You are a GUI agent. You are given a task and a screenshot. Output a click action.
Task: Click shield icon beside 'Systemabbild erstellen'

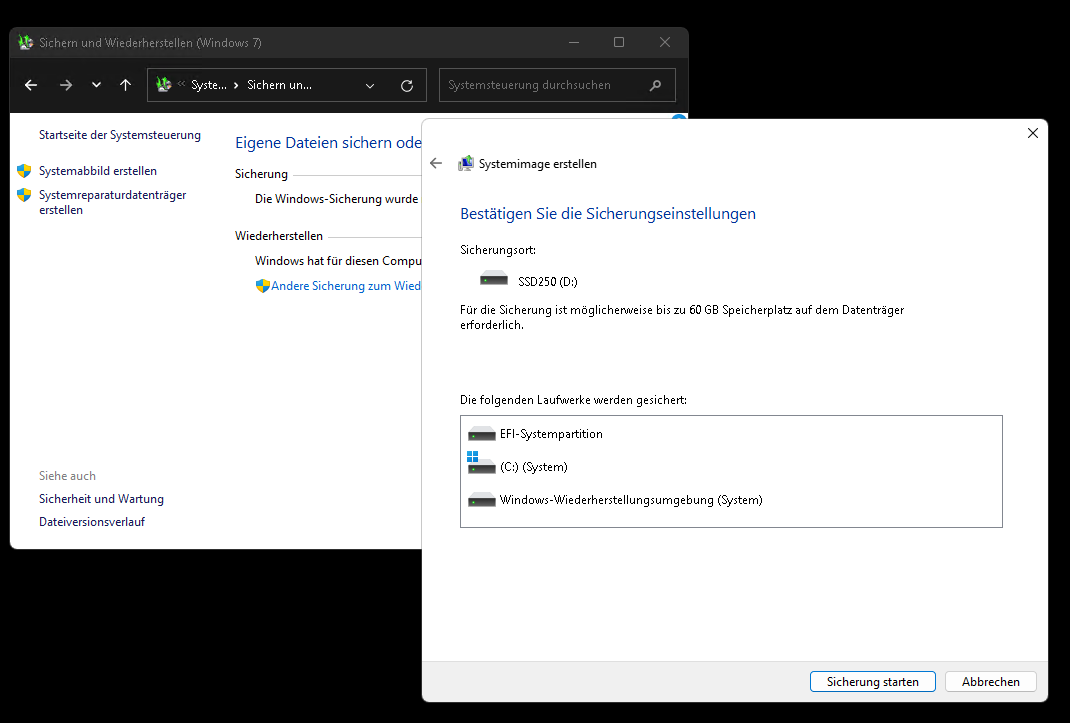pyautogui.click(x=24, y=171)
